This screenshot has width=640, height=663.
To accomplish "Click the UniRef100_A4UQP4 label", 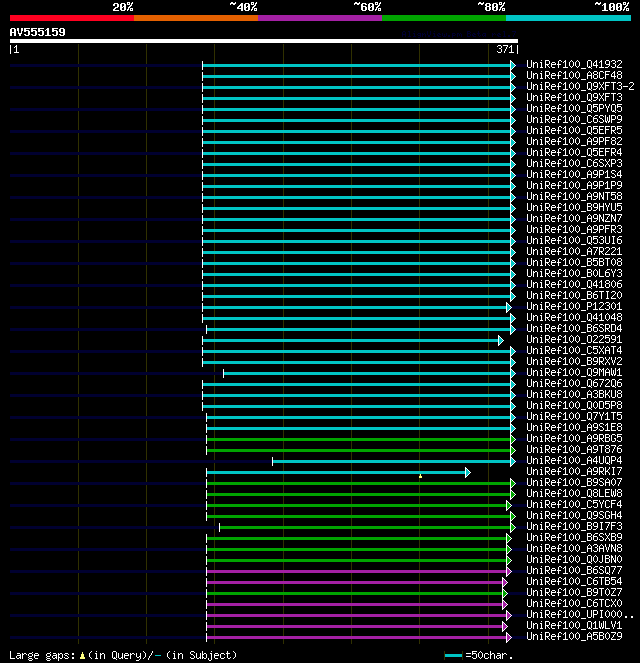I will (x=574, y=460).
